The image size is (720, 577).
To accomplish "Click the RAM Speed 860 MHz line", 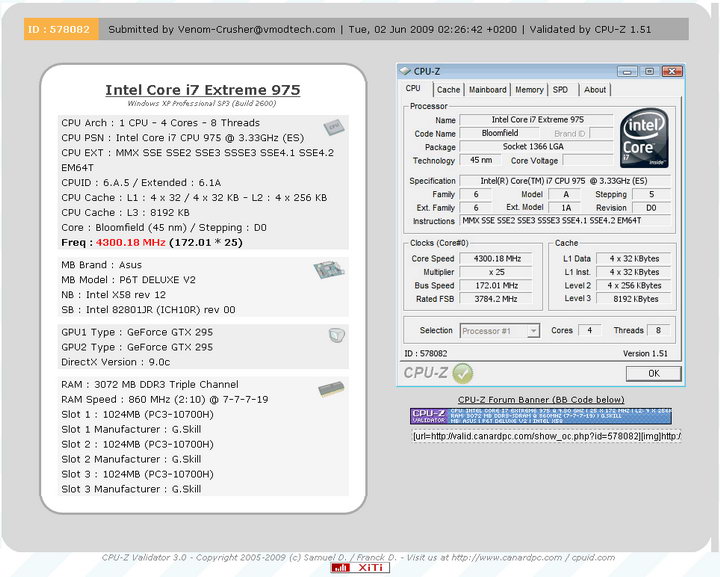I will click(164, 399).
